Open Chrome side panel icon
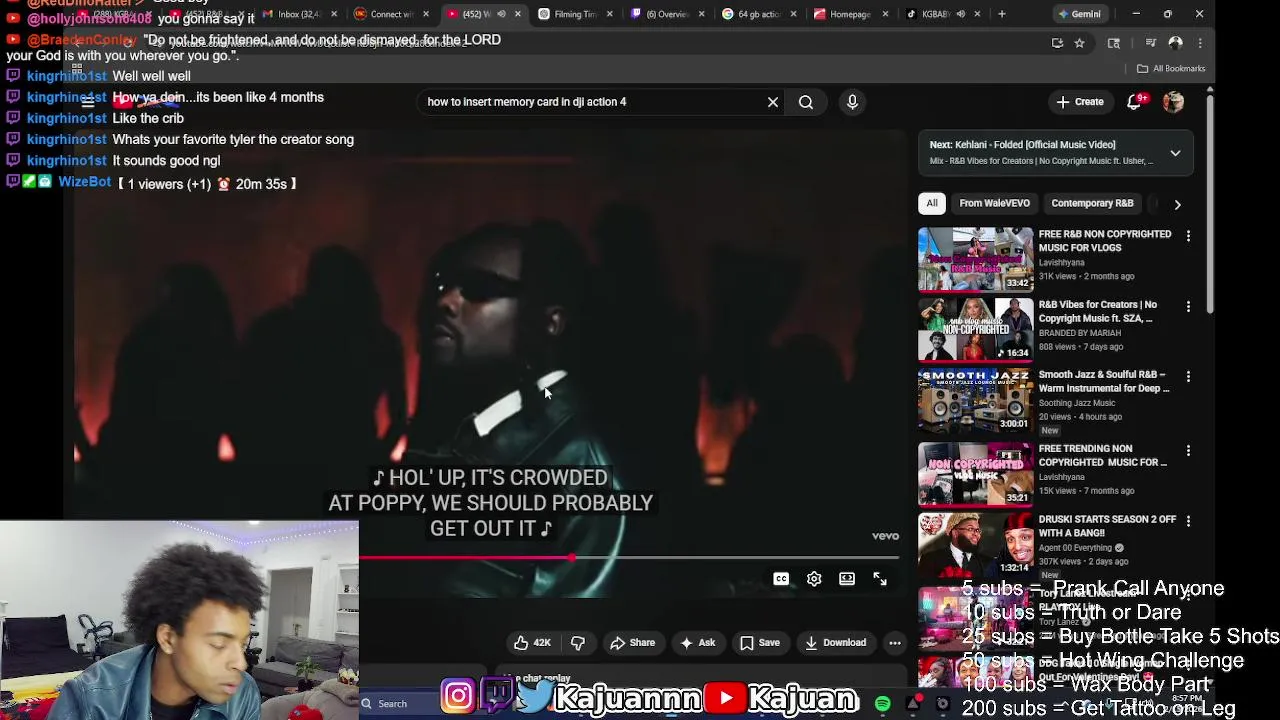The height and width of the screenshot is (720, 1280). click(1114, 43)
